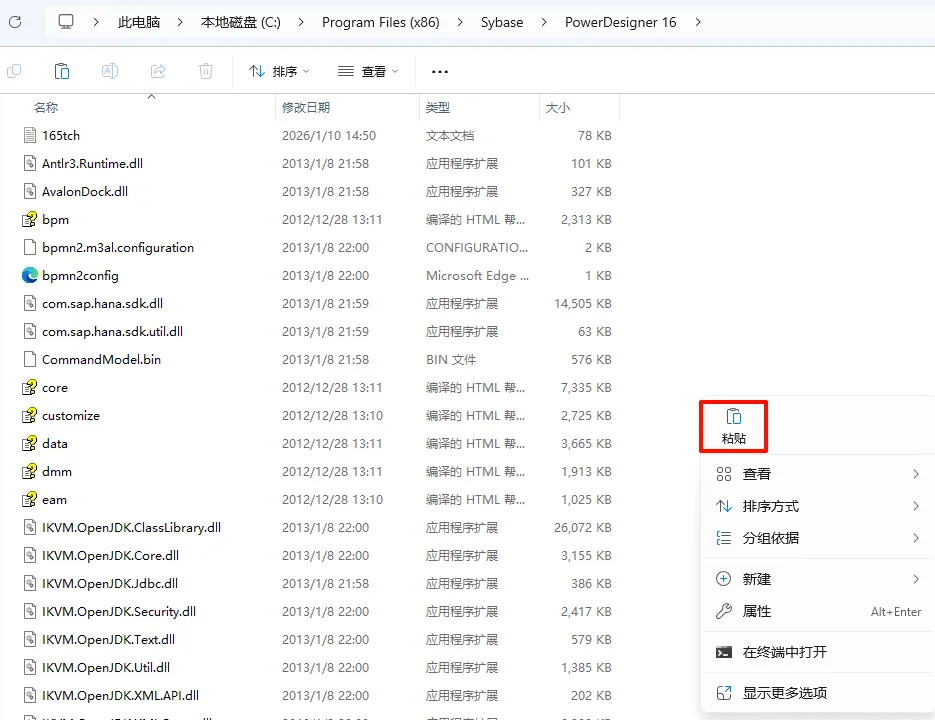This screenshot has width=935, height=720.
Task: Click the 2026/1/10 14:50 date cell
Action: pos(329,135)
